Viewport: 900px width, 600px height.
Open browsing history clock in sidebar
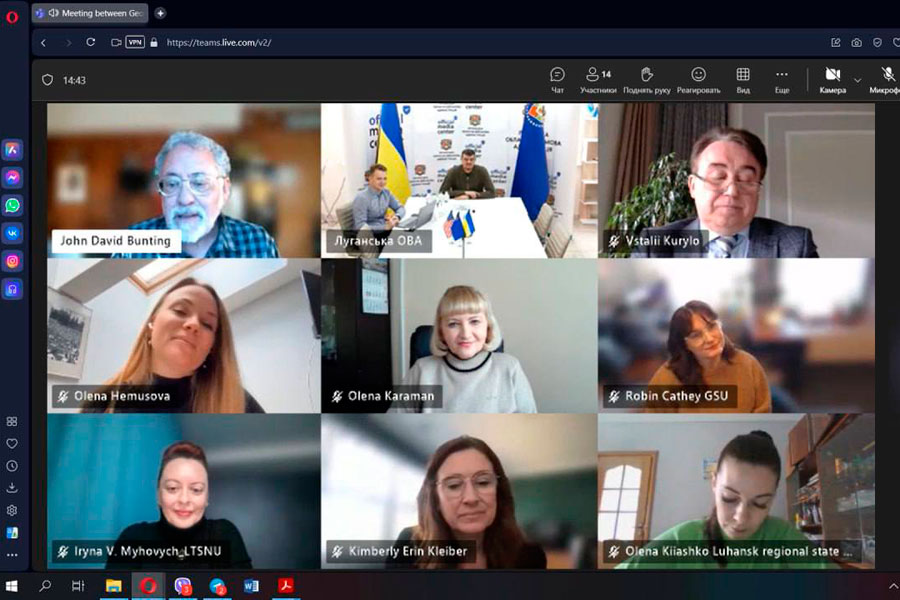point(12,466)
